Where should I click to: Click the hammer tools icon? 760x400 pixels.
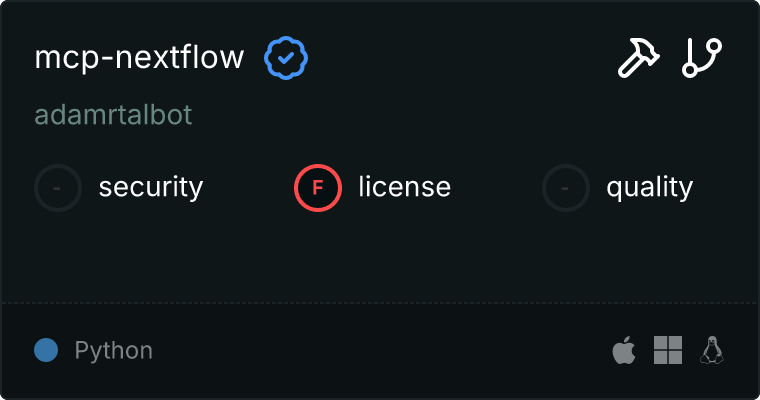[637, 58]
